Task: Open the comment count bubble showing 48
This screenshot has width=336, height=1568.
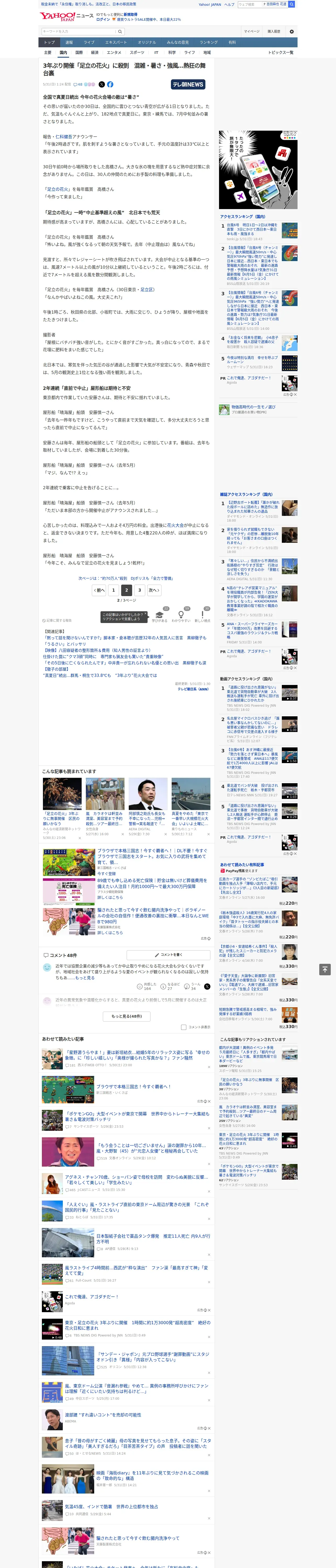Action: click(x=77, y=85)
